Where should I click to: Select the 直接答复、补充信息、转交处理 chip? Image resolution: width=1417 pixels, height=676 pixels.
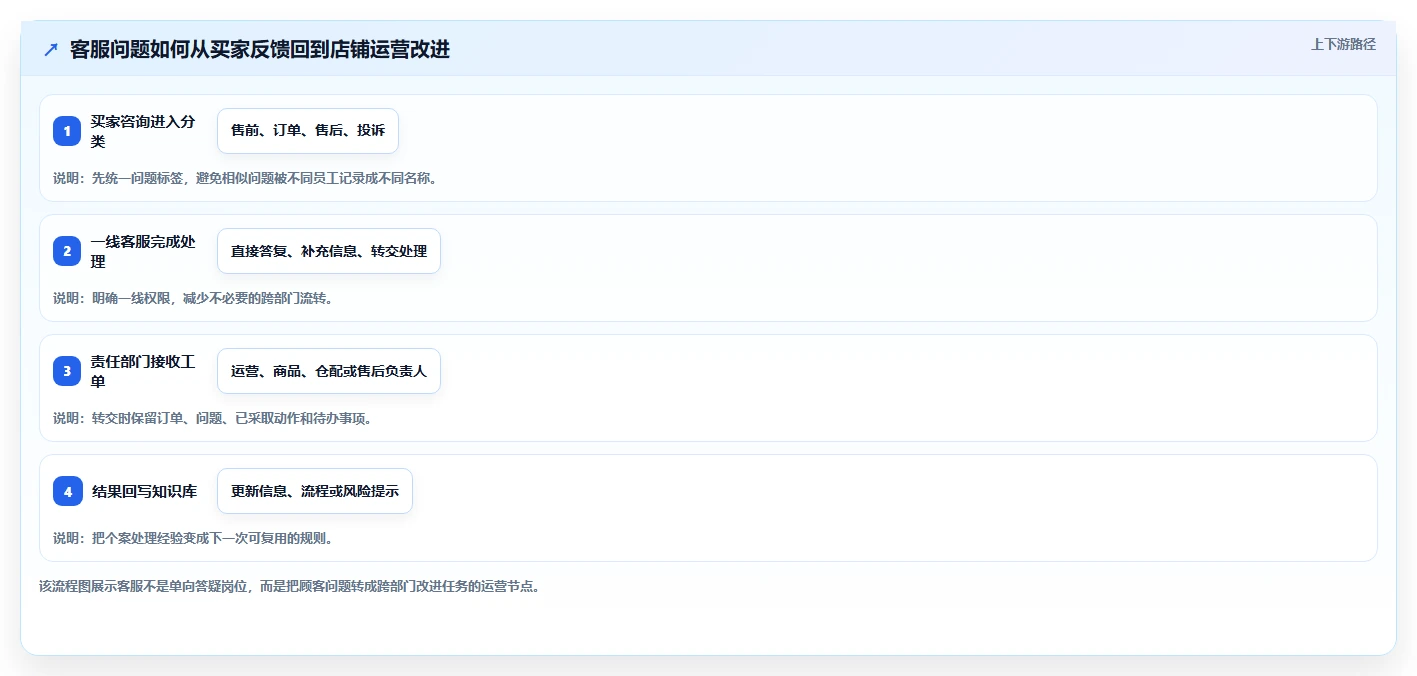(x=329, y=251)
